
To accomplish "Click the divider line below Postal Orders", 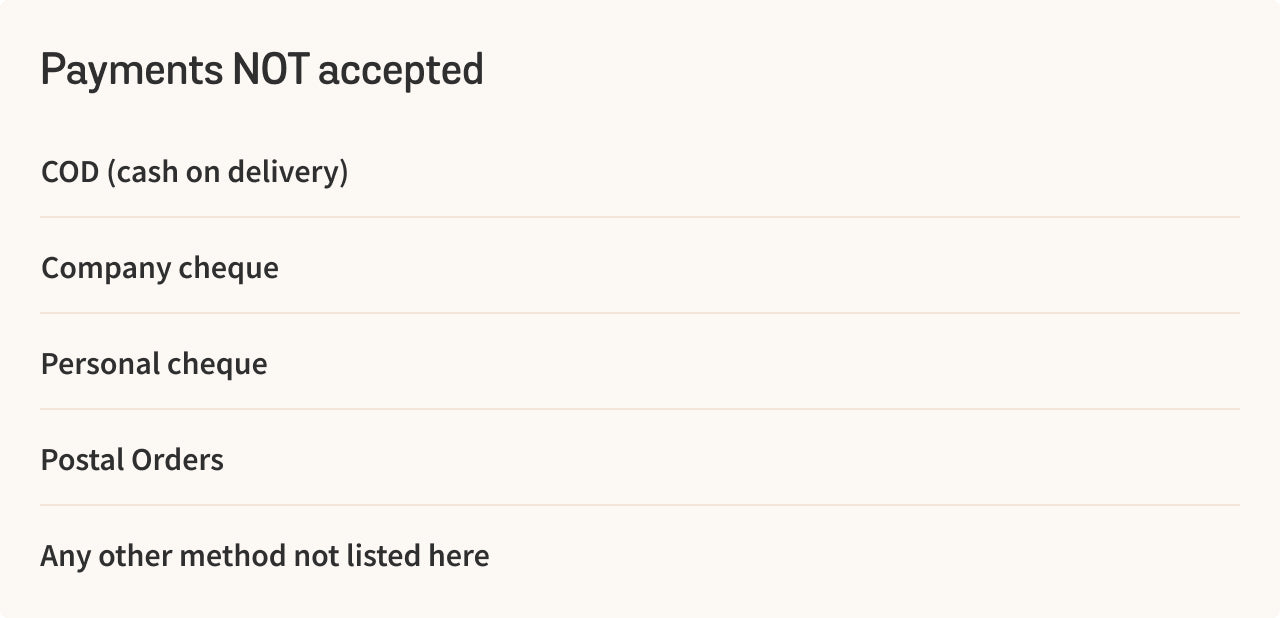I will pos(640,505).
